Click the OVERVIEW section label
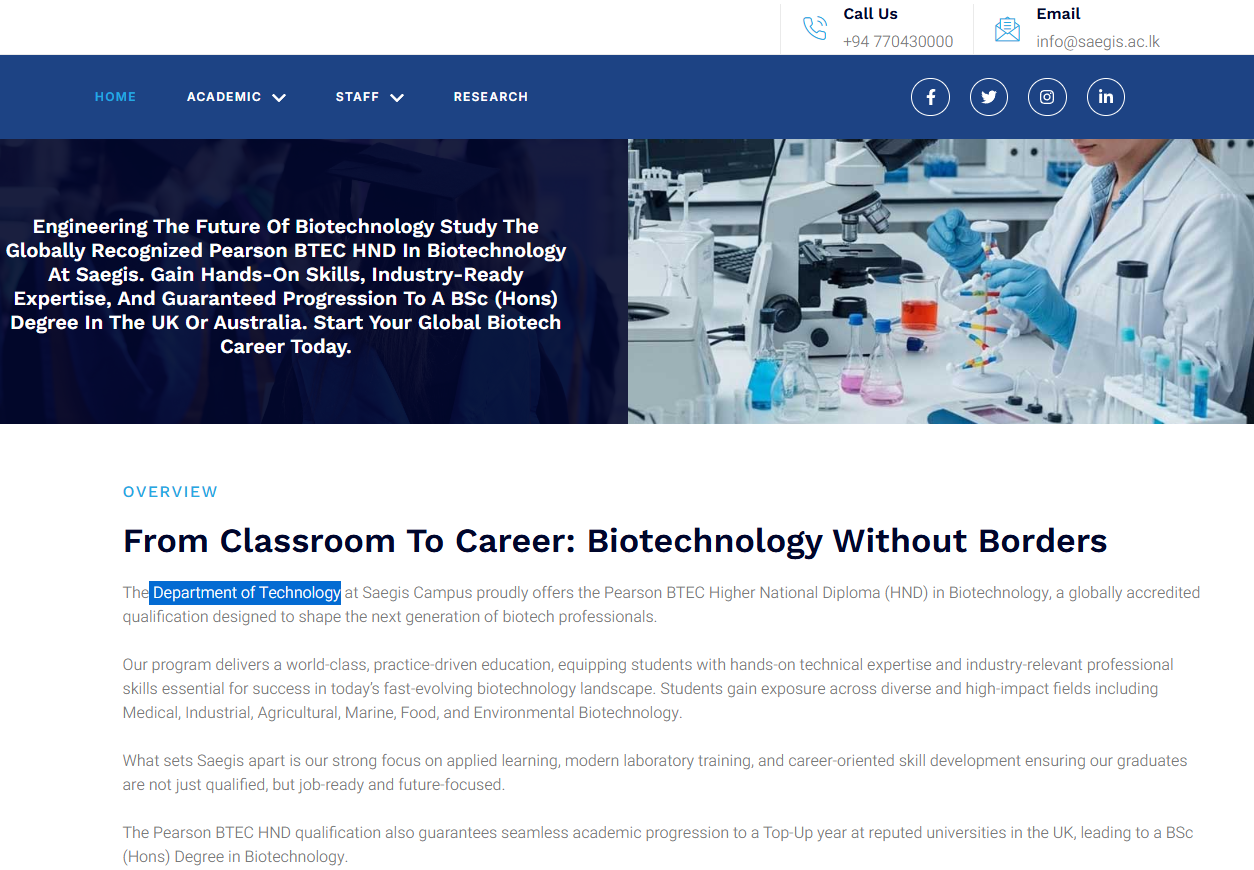This screenshot has height=870, width=1254. point(170,492)
